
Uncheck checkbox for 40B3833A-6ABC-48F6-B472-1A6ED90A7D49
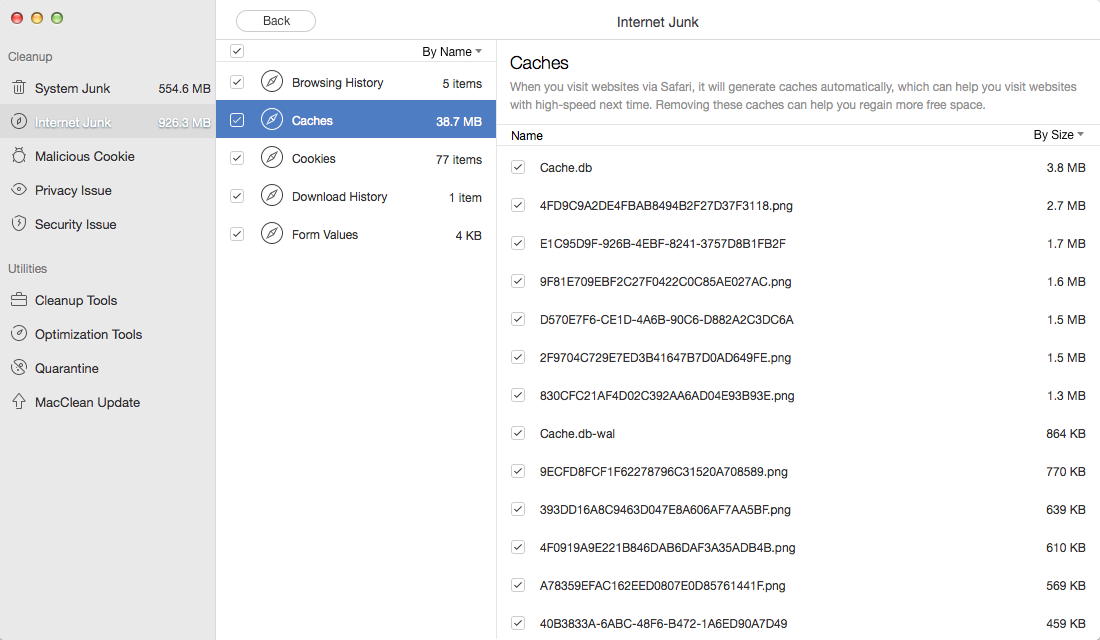click(x=518, y=622)
